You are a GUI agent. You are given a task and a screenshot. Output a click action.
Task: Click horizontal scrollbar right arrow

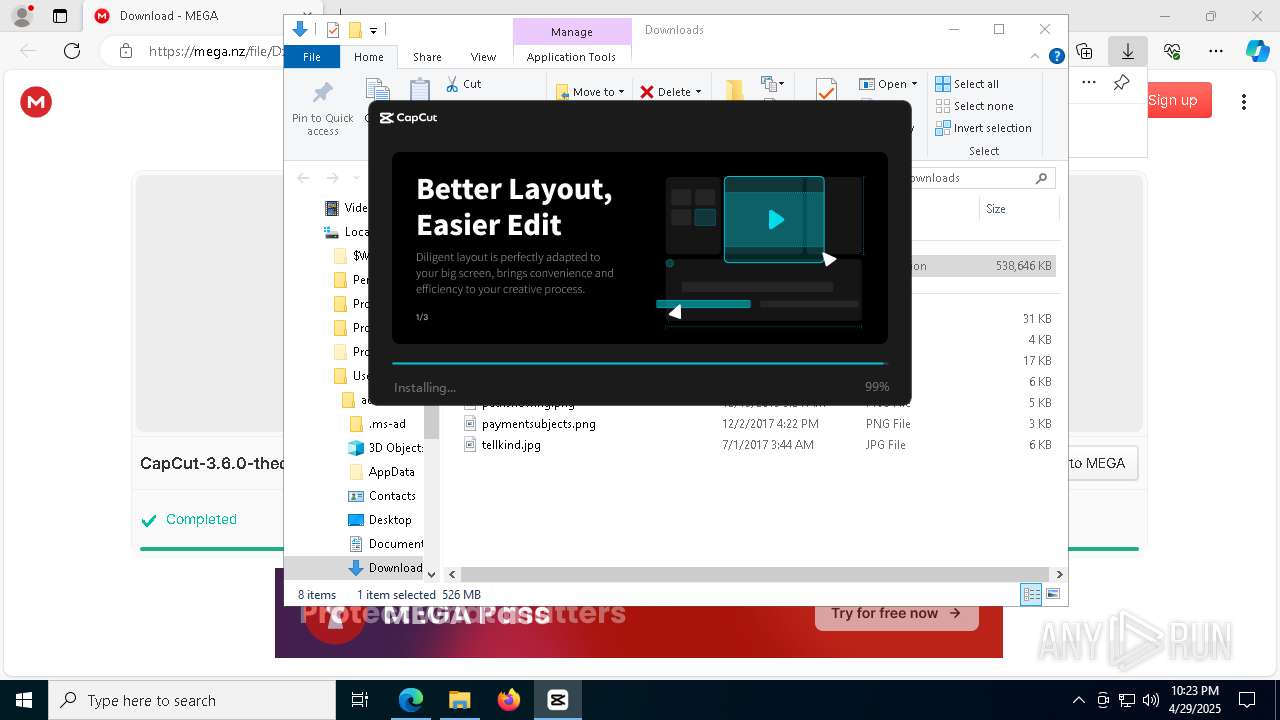pyautogui.click(x=1059, y=574)
